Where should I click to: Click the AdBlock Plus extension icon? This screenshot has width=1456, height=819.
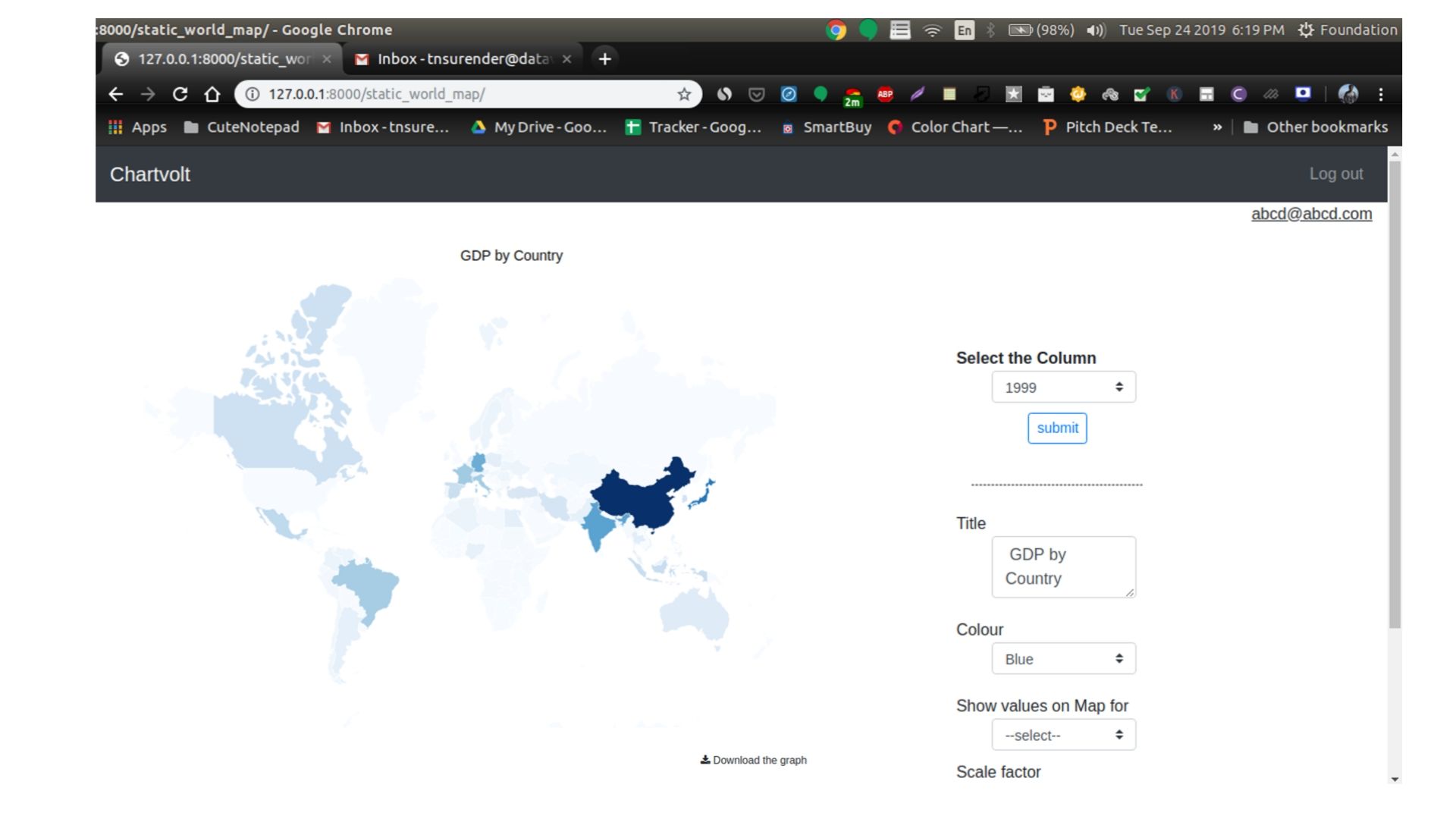coord(885,94)
